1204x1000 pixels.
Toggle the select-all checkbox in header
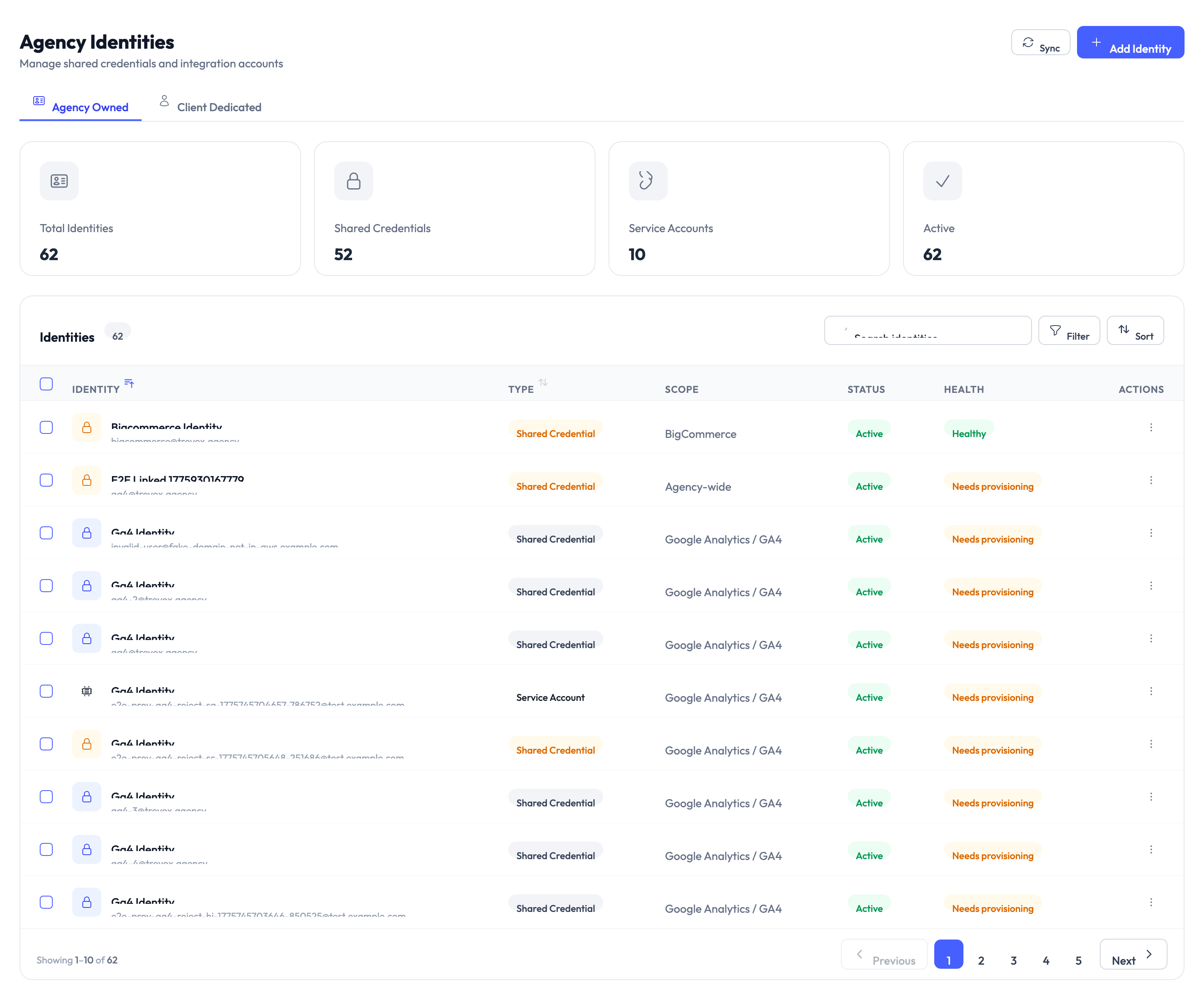pyautogui.click(x=46, y=384)
